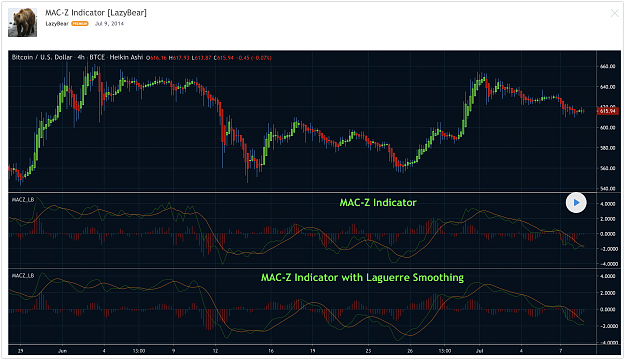
Task: Click the second MACZ_LB indicator label
Action: 23,275
